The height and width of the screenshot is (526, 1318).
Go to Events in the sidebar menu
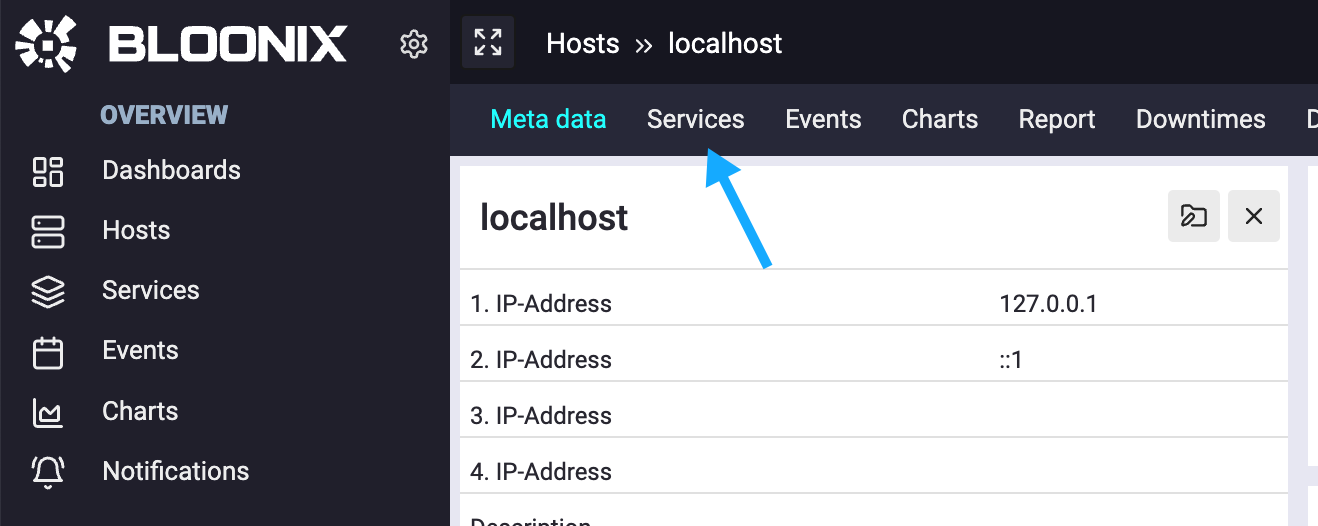tap(140, 350)
